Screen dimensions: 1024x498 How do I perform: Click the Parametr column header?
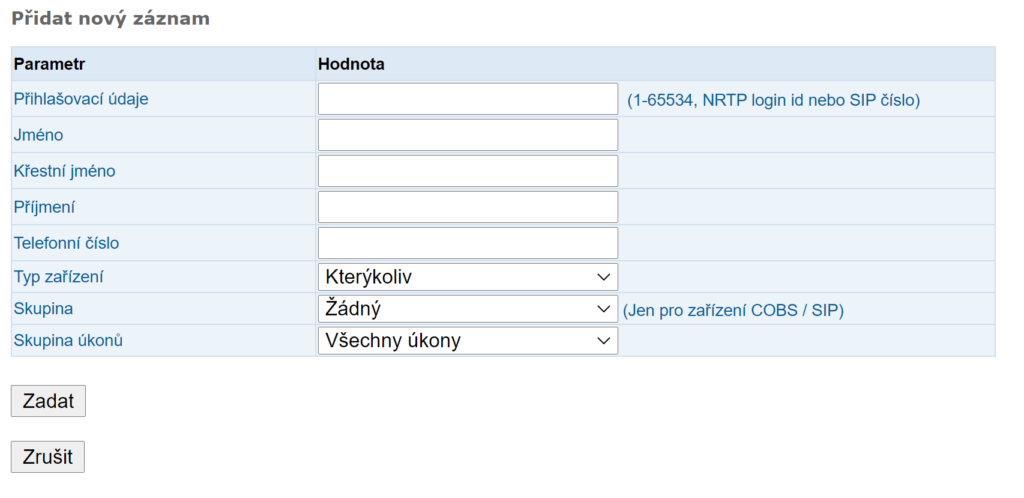(50, 65)
